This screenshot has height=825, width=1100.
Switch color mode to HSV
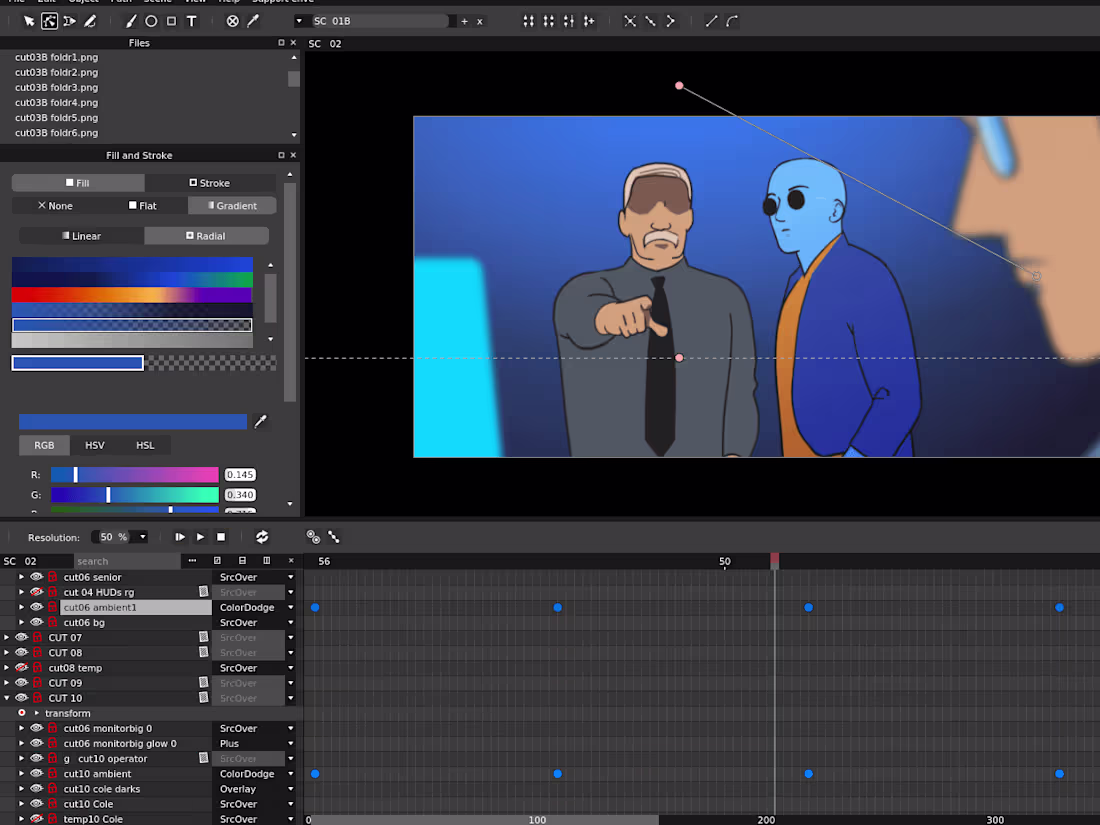click(95, 444)
